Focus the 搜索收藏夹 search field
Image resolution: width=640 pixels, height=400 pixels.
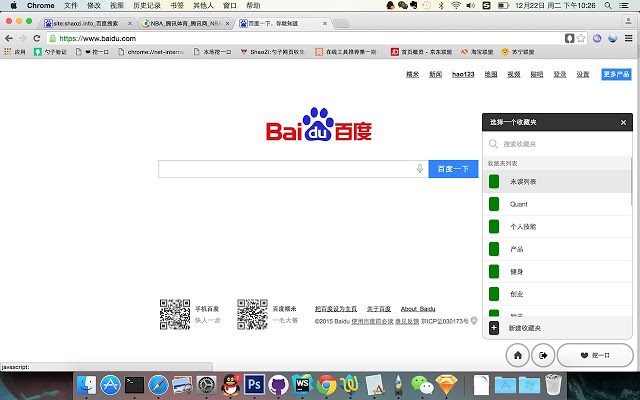558,144
